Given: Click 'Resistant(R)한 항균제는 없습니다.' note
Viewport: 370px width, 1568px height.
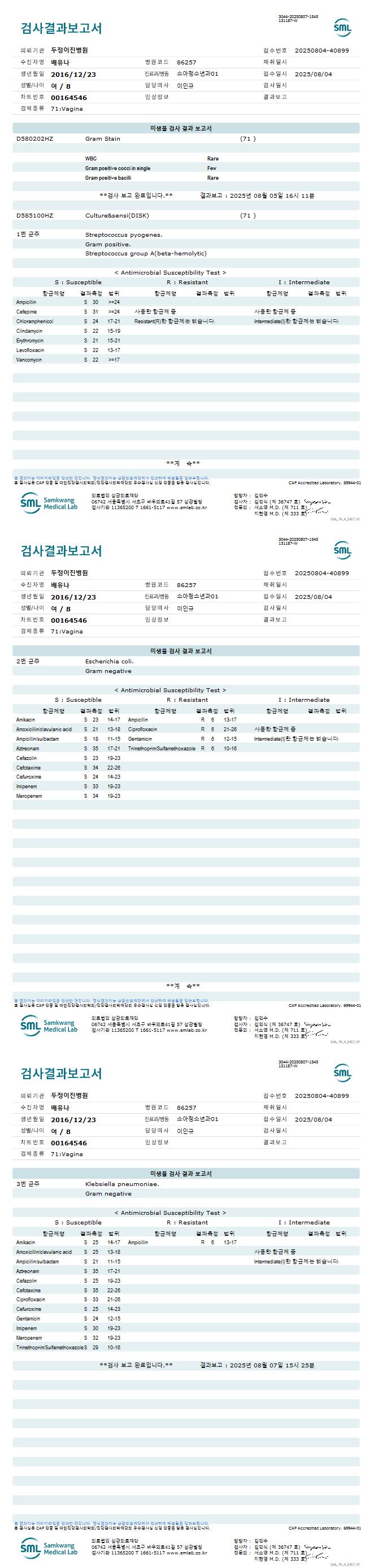Looking at the screenshot, I should [x=174, y=322].
